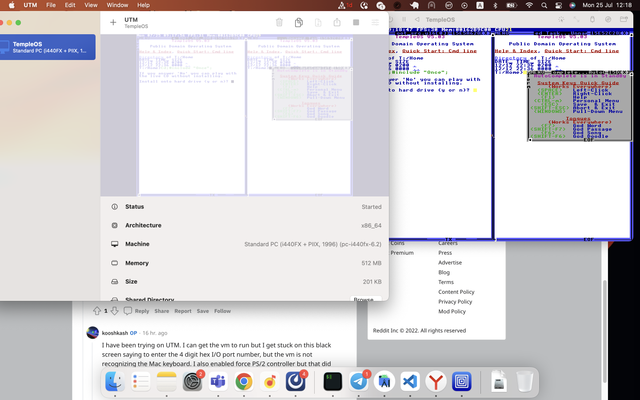Open the Privacy Policy link

point(455,302)
